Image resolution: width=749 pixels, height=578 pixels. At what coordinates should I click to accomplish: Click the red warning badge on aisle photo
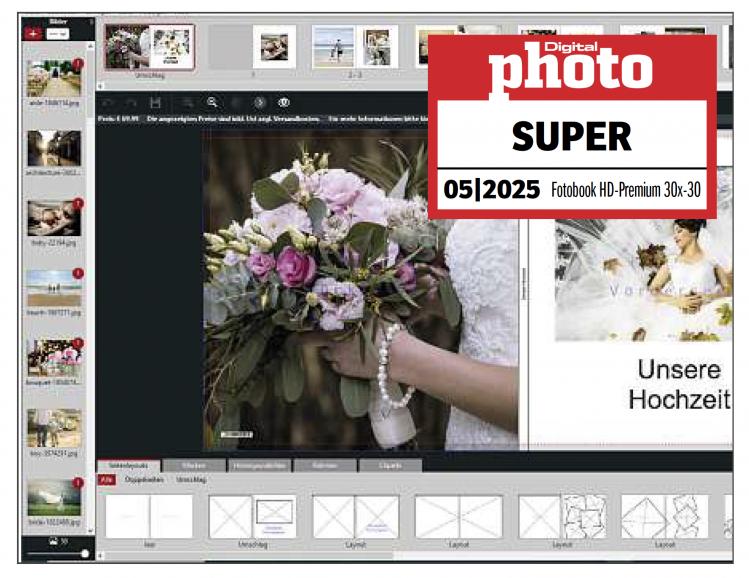tap(78, 64)
